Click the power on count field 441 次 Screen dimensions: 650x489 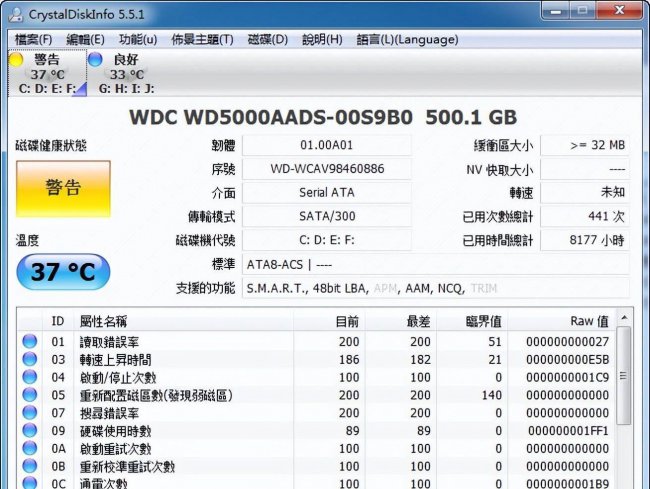point(585,216)
